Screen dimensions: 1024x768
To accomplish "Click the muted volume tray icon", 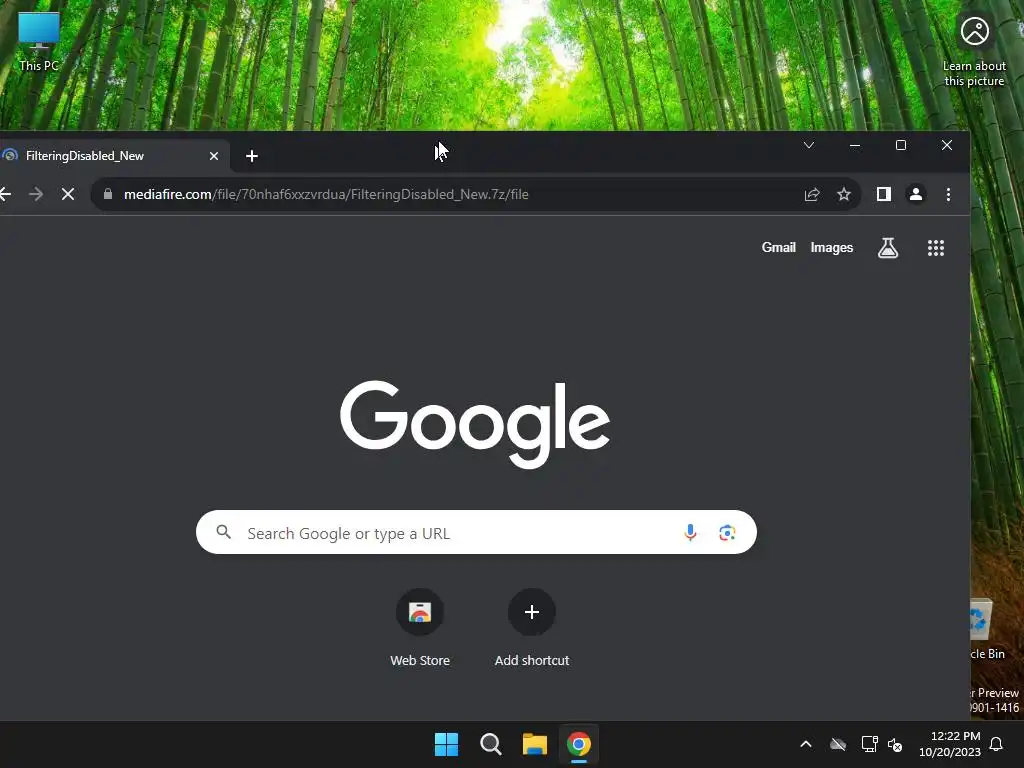I will point(895,744).
